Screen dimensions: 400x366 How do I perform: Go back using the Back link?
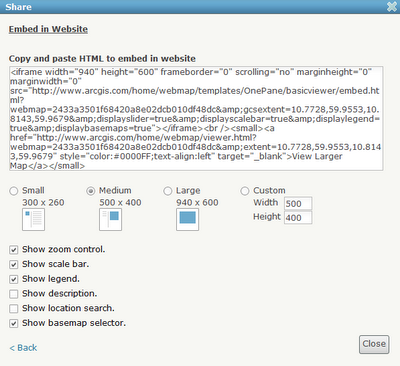[x=23, y=348]
